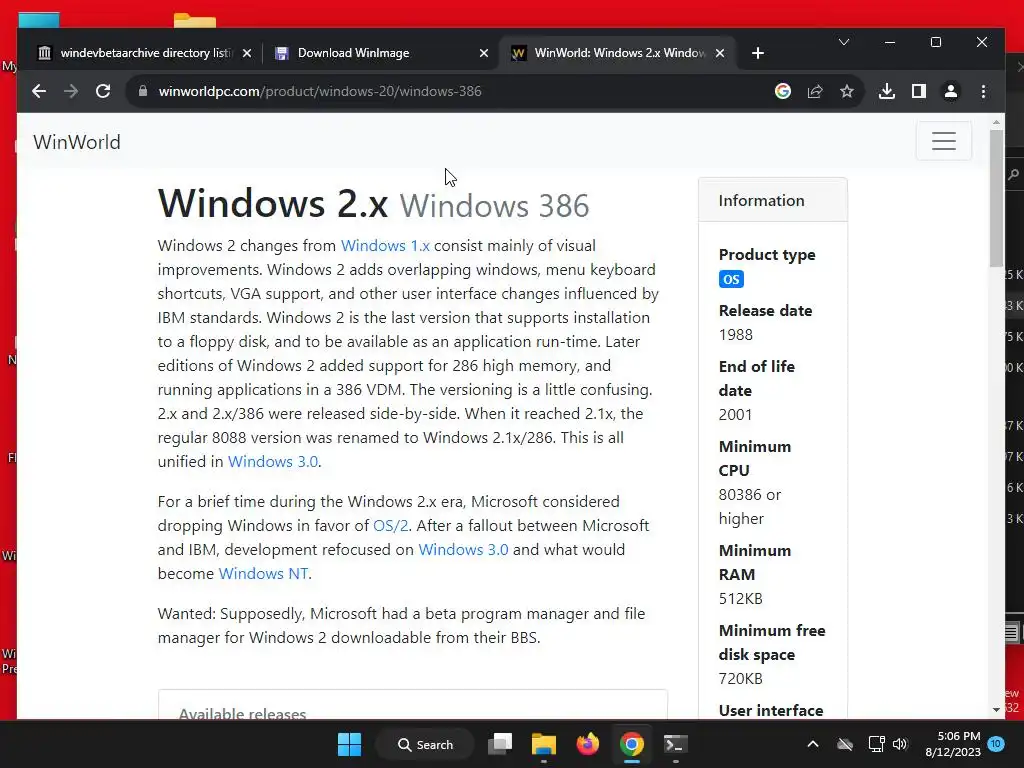Open the Google icon in address bar
Screen dimensions: 1024x768
782,91
